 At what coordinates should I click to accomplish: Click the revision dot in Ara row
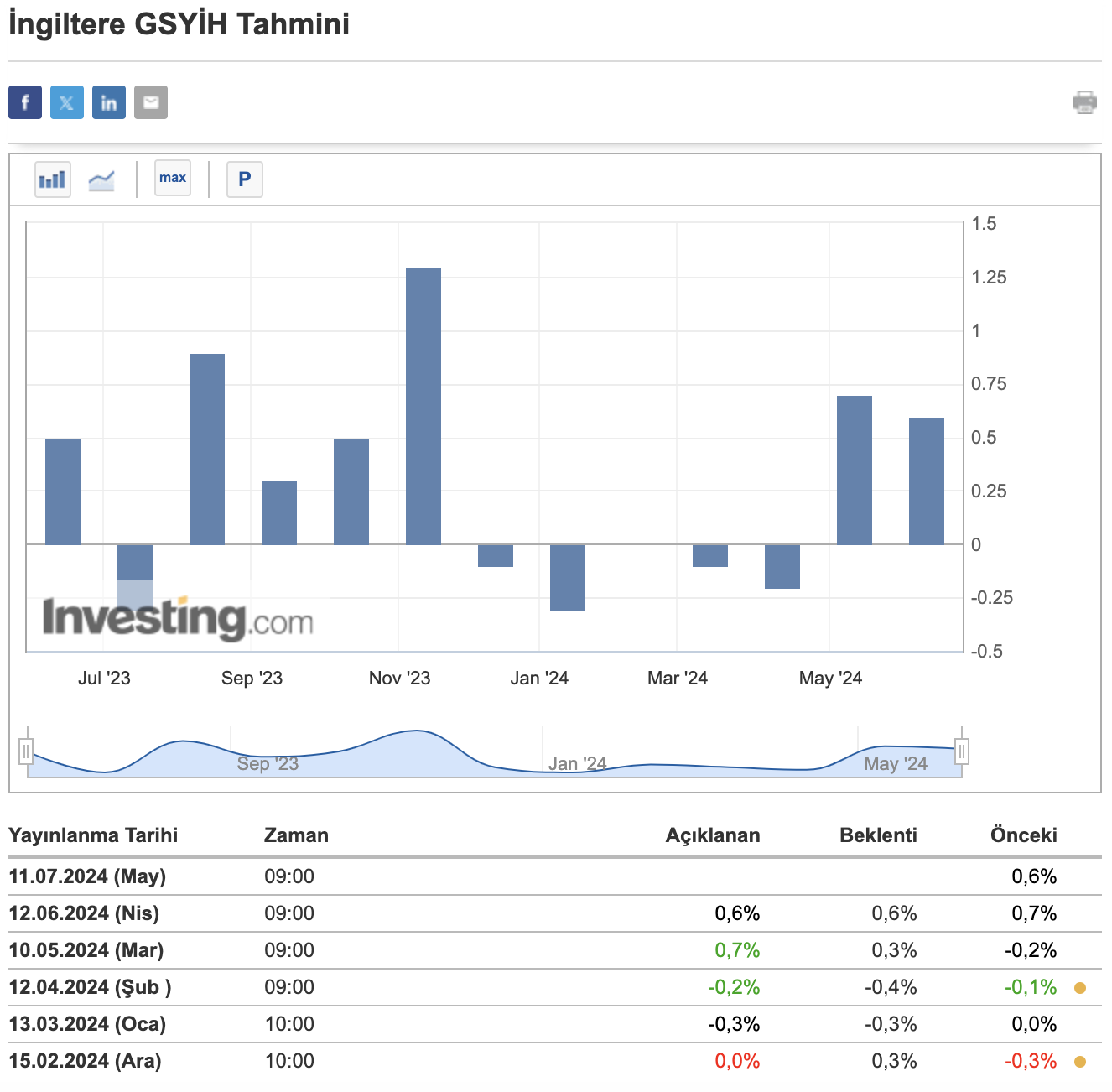click(x=1080, y=1062)
